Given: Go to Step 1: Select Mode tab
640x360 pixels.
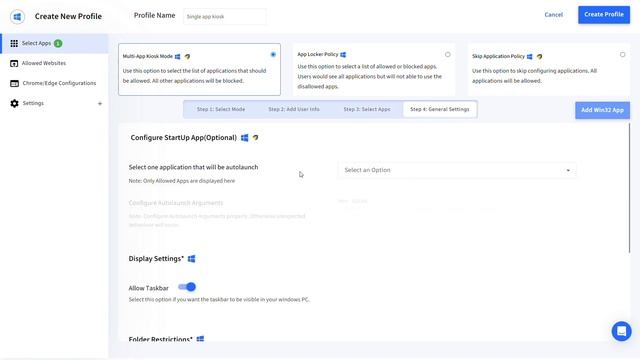Looking at the screenshot, I should coord(221,109).
